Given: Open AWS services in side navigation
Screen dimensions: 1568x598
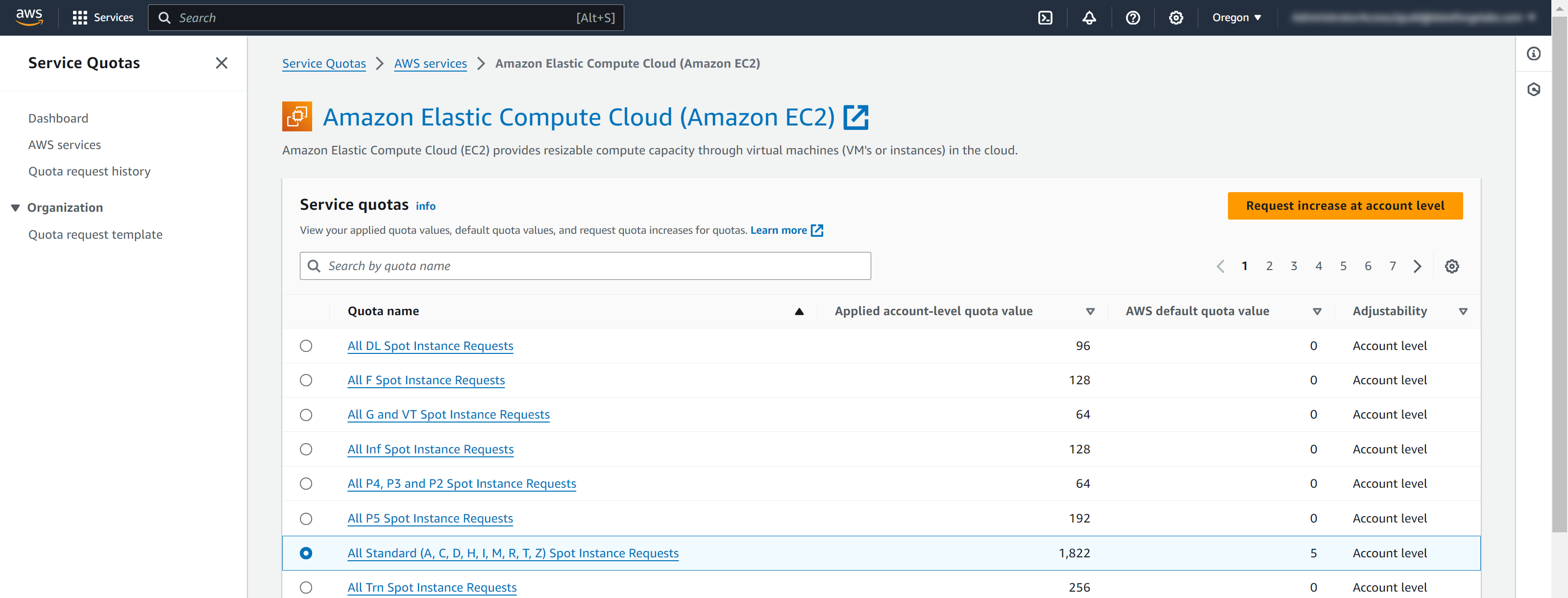Looking at the screenshot, I should click(65, 145).
